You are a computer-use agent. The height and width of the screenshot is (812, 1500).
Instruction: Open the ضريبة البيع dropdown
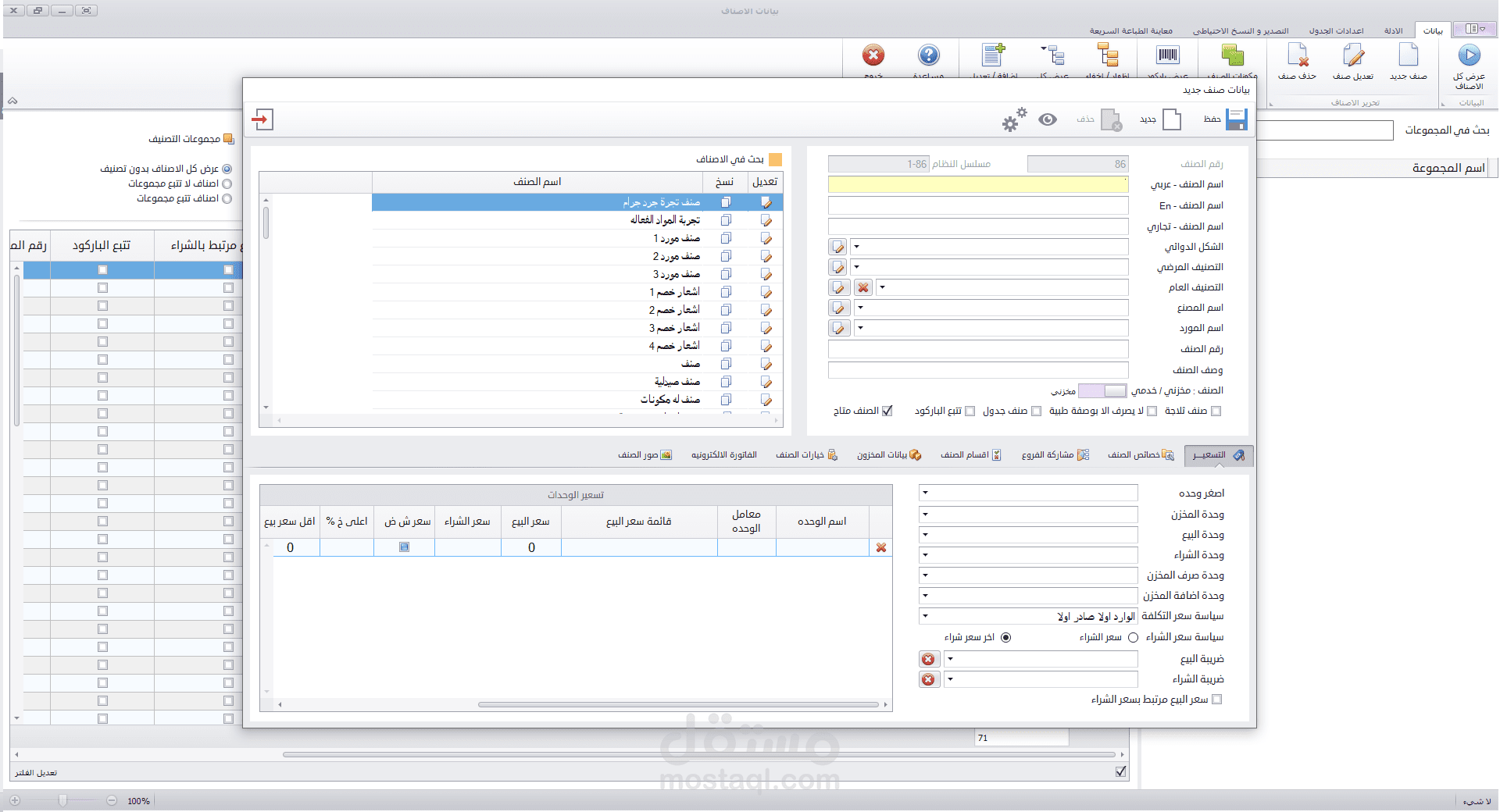(950, 659)
